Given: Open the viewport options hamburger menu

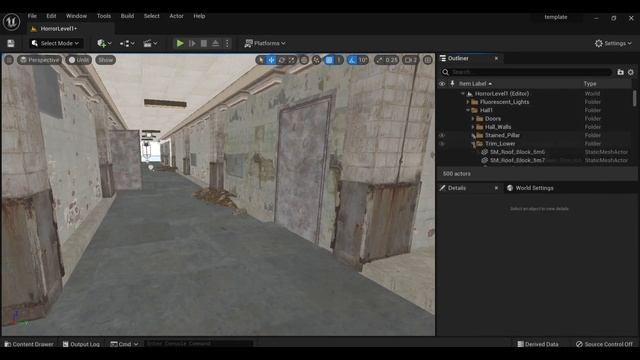Looking at the screenshot, I should [x=9, y=60].
